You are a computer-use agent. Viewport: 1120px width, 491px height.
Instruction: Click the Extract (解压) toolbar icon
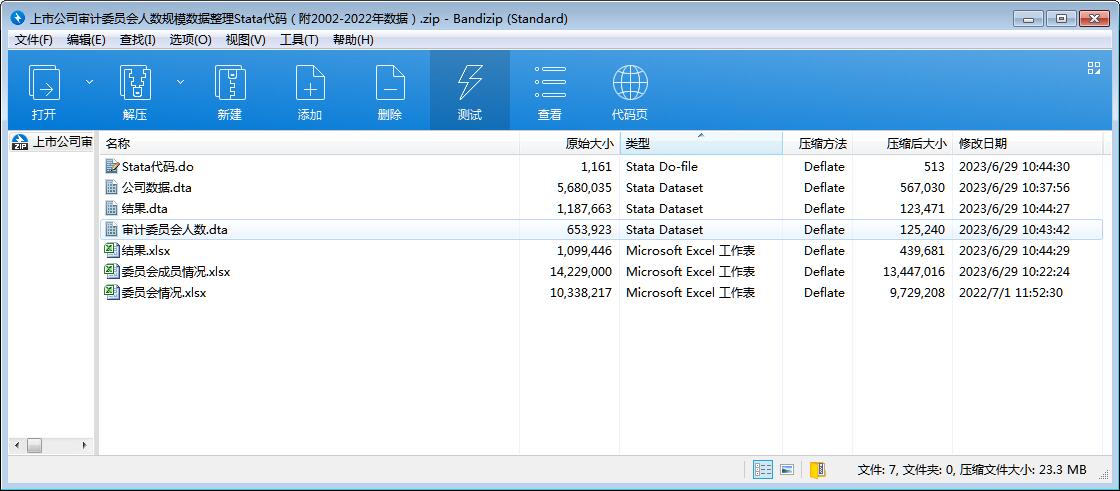click(136, 82)
